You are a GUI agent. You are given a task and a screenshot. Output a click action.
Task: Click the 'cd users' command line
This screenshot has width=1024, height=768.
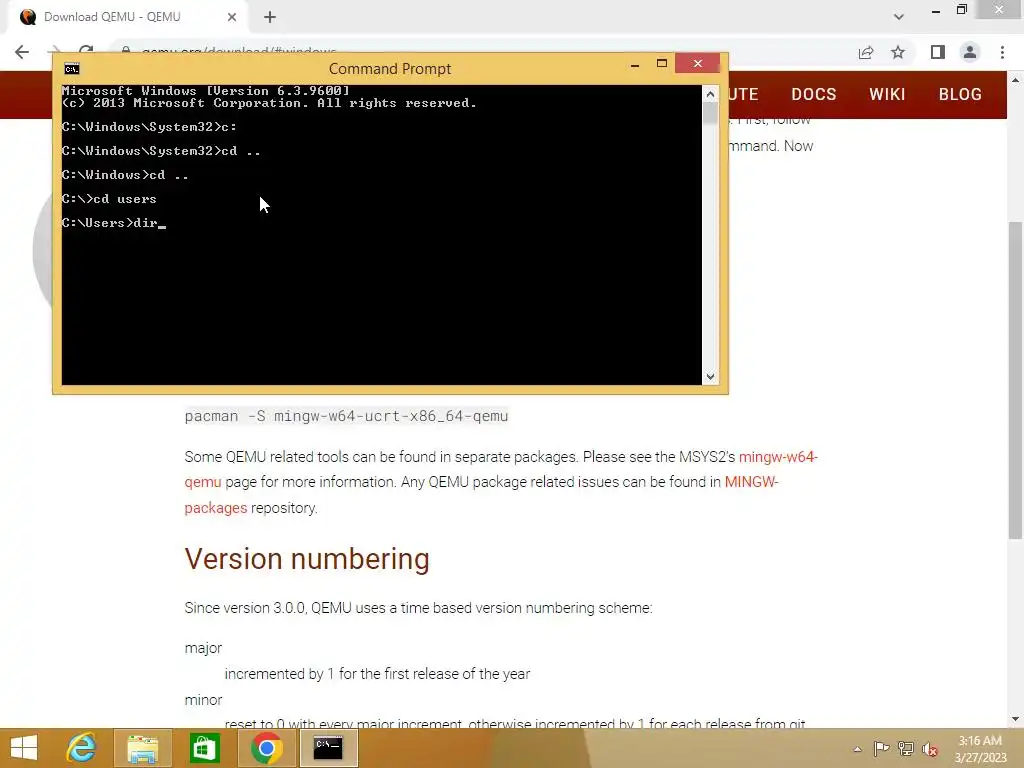(109, 199)
